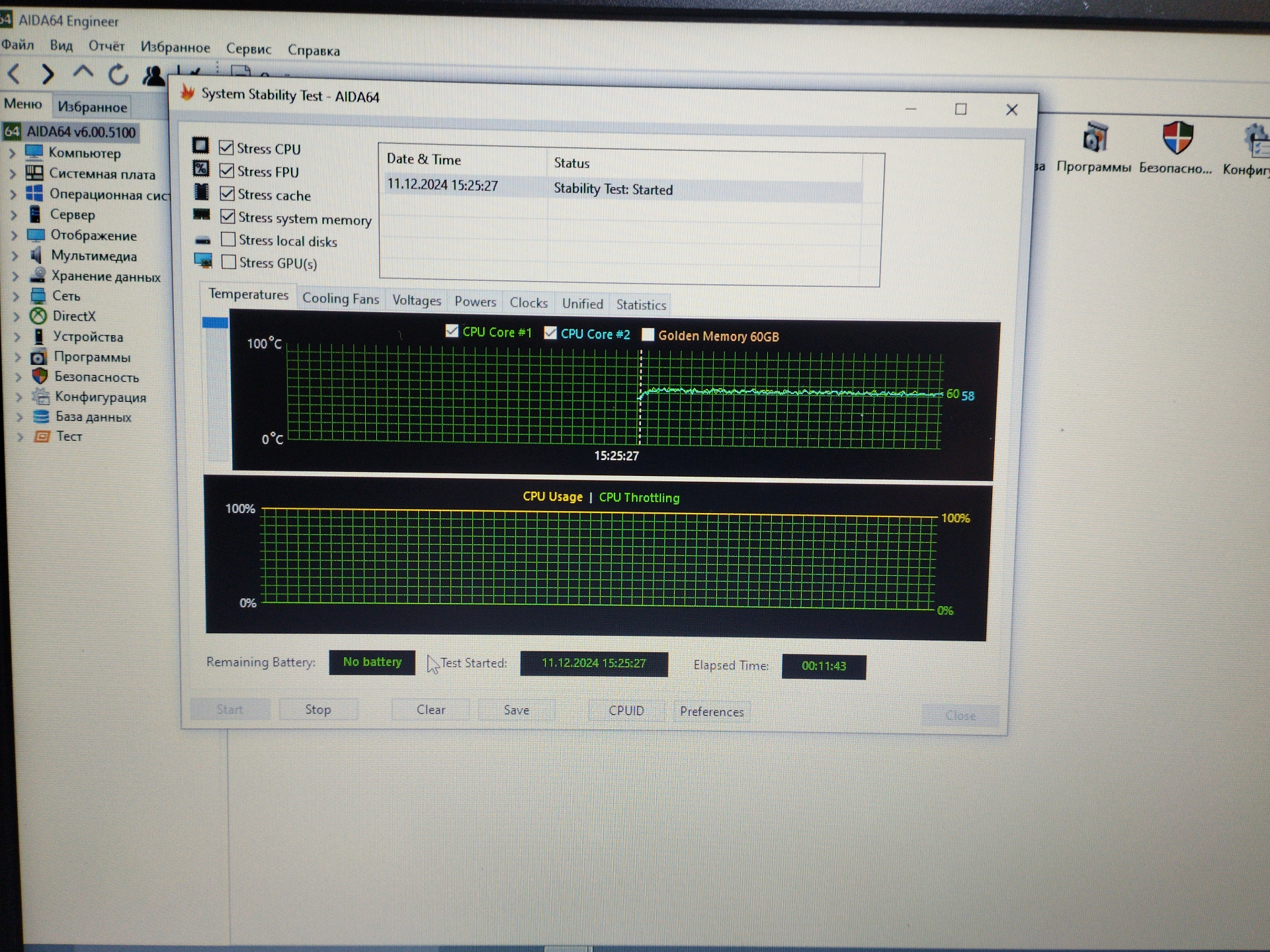The height and width of the screenshot is (952, 1270).
Task: Hide CPU Core #1 graph line
Action: pyautogui.click(x=452, y=331)
